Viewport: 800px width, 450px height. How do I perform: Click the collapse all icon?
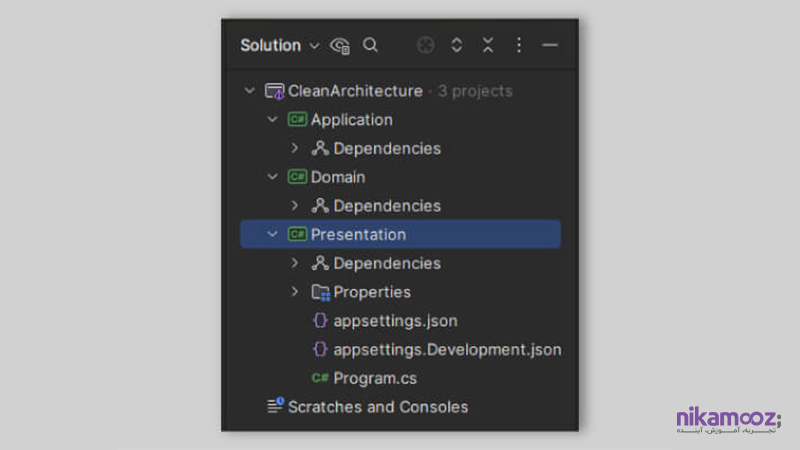click(x=488, y=45)
